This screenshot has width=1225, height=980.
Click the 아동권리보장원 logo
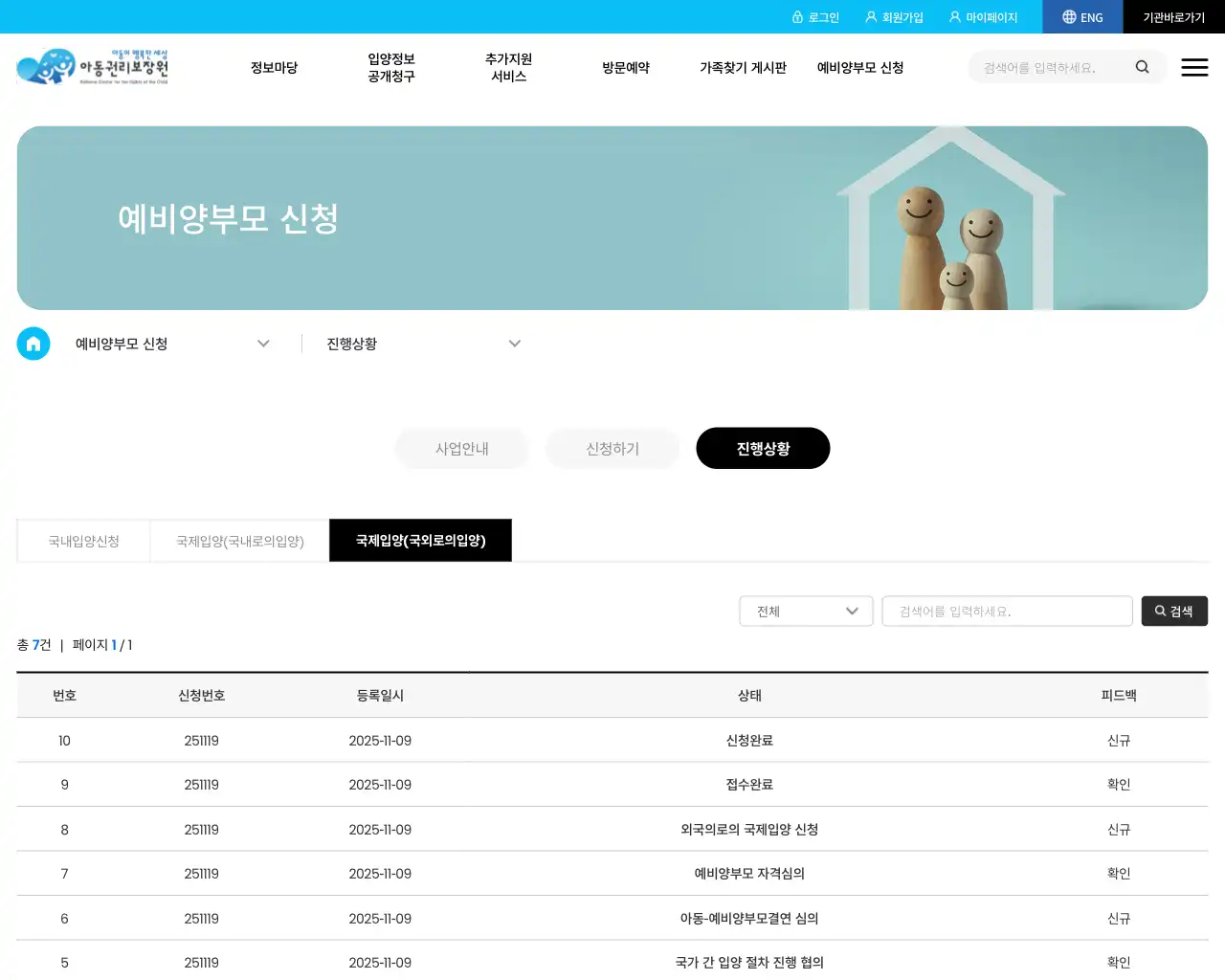pyautogui.click(x=92, y=66)
